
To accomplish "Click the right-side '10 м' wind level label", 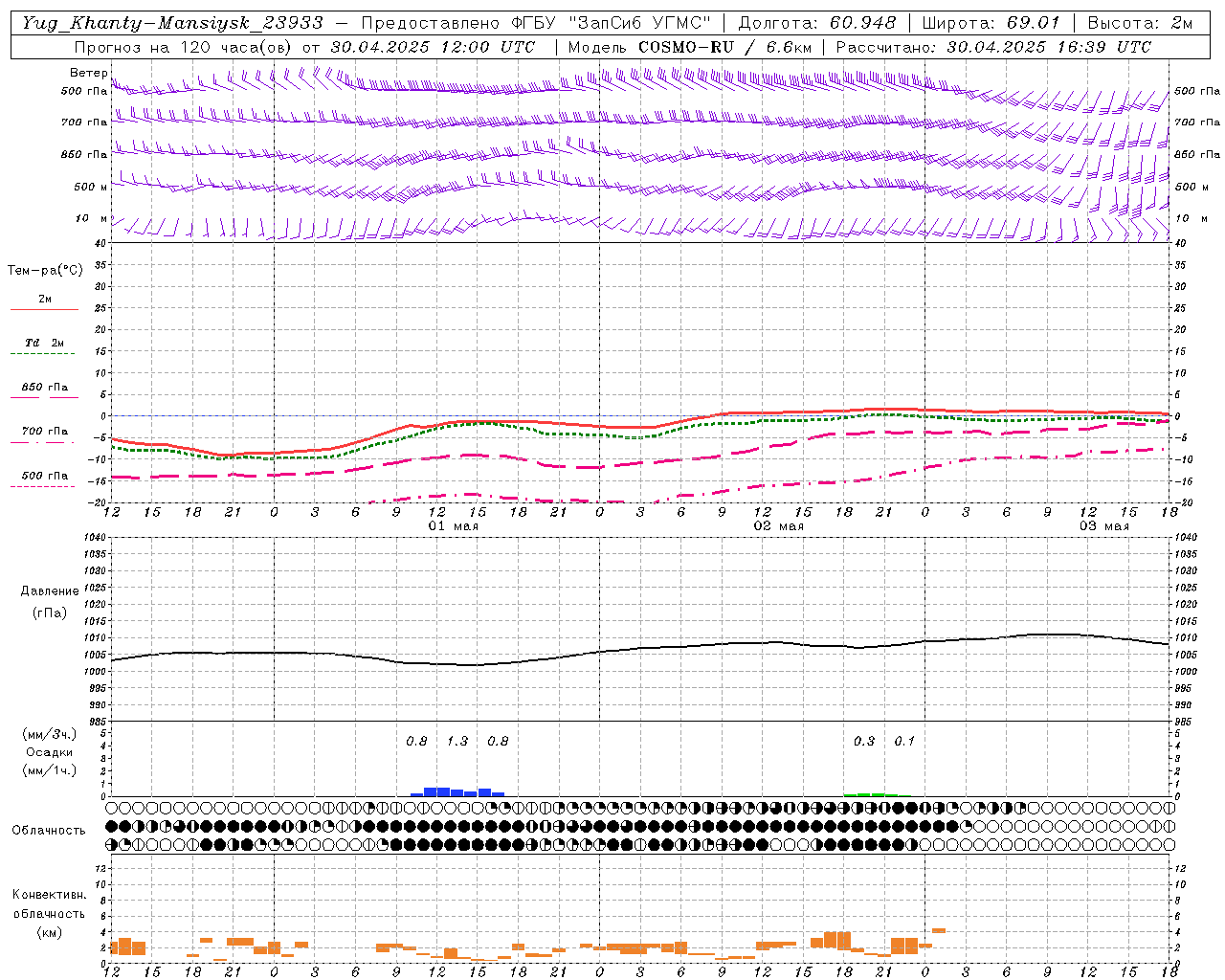I will pos(1191,218).
